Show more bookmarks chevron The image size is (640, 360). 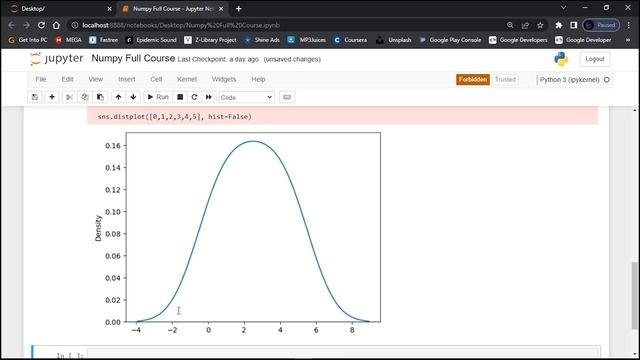click(x=628, y=40)
